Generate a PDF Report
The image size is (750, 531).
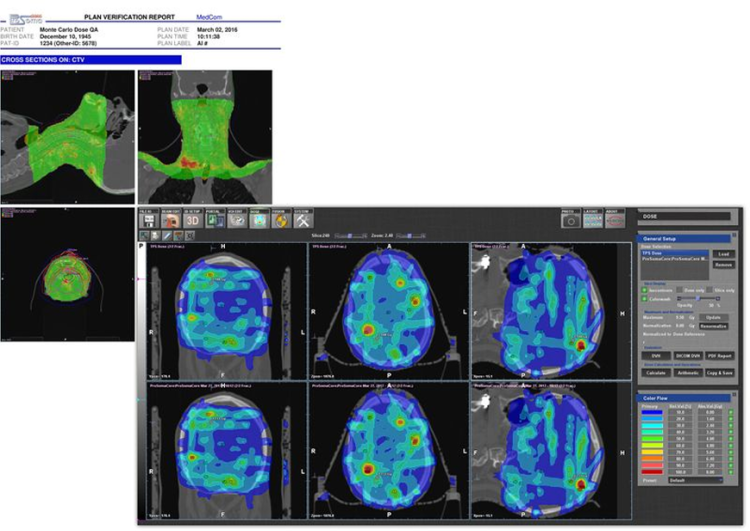click(x=720, y=355)
